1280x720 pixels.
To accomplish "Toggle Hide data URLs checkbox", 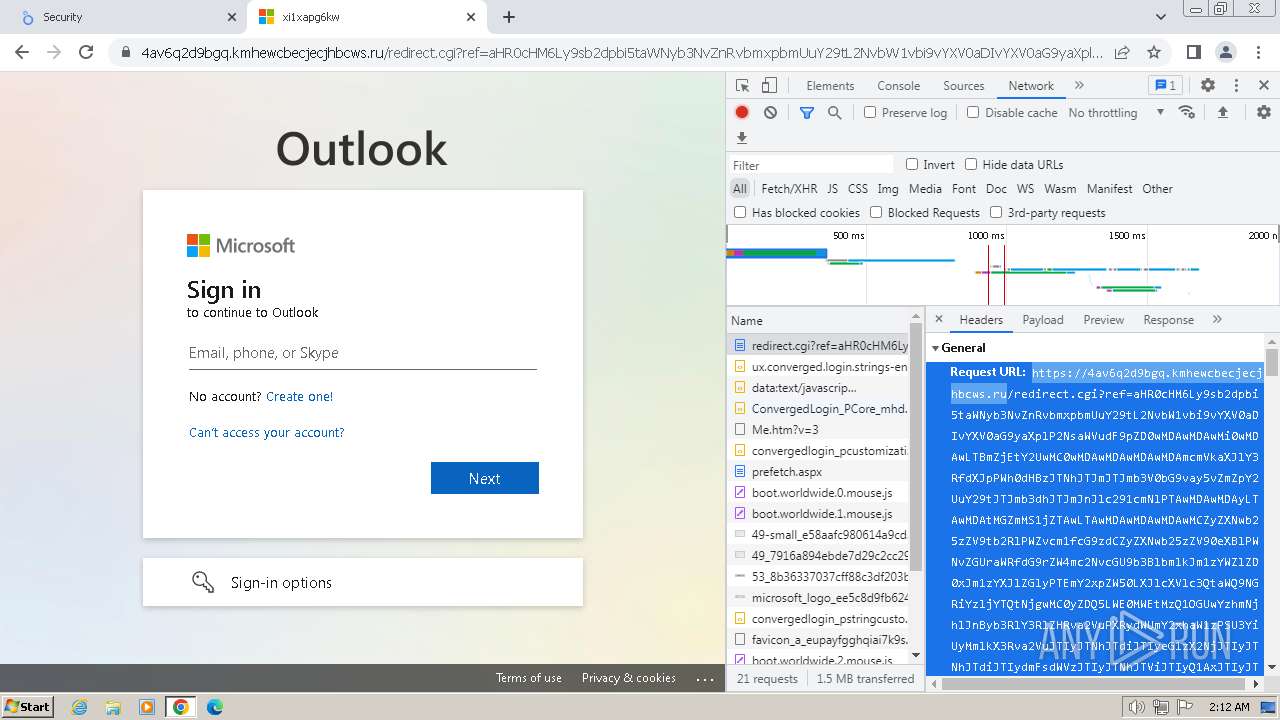I will pos(971,165).
